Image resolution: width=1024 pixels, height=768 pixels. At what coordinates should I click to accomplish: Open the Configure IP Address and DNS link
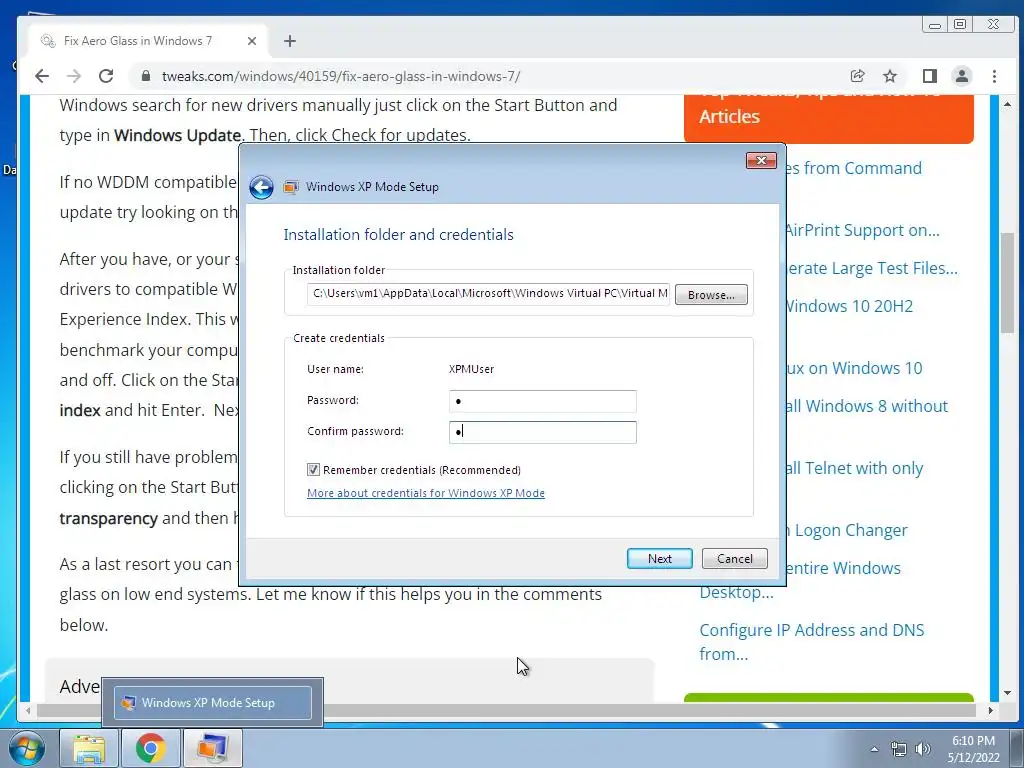tap(812, 642)
